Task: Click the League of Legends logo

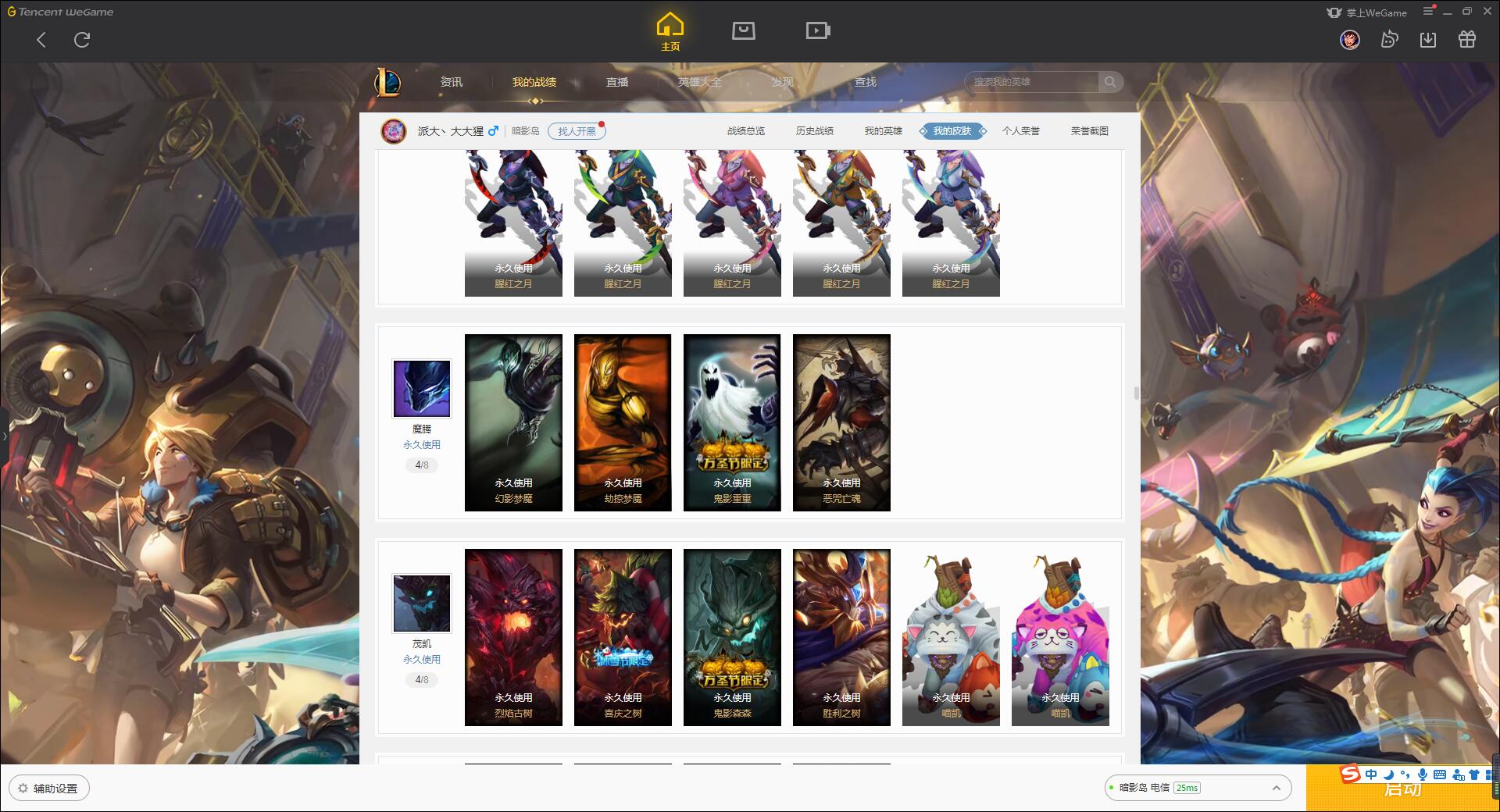Action: coord(387,82)
